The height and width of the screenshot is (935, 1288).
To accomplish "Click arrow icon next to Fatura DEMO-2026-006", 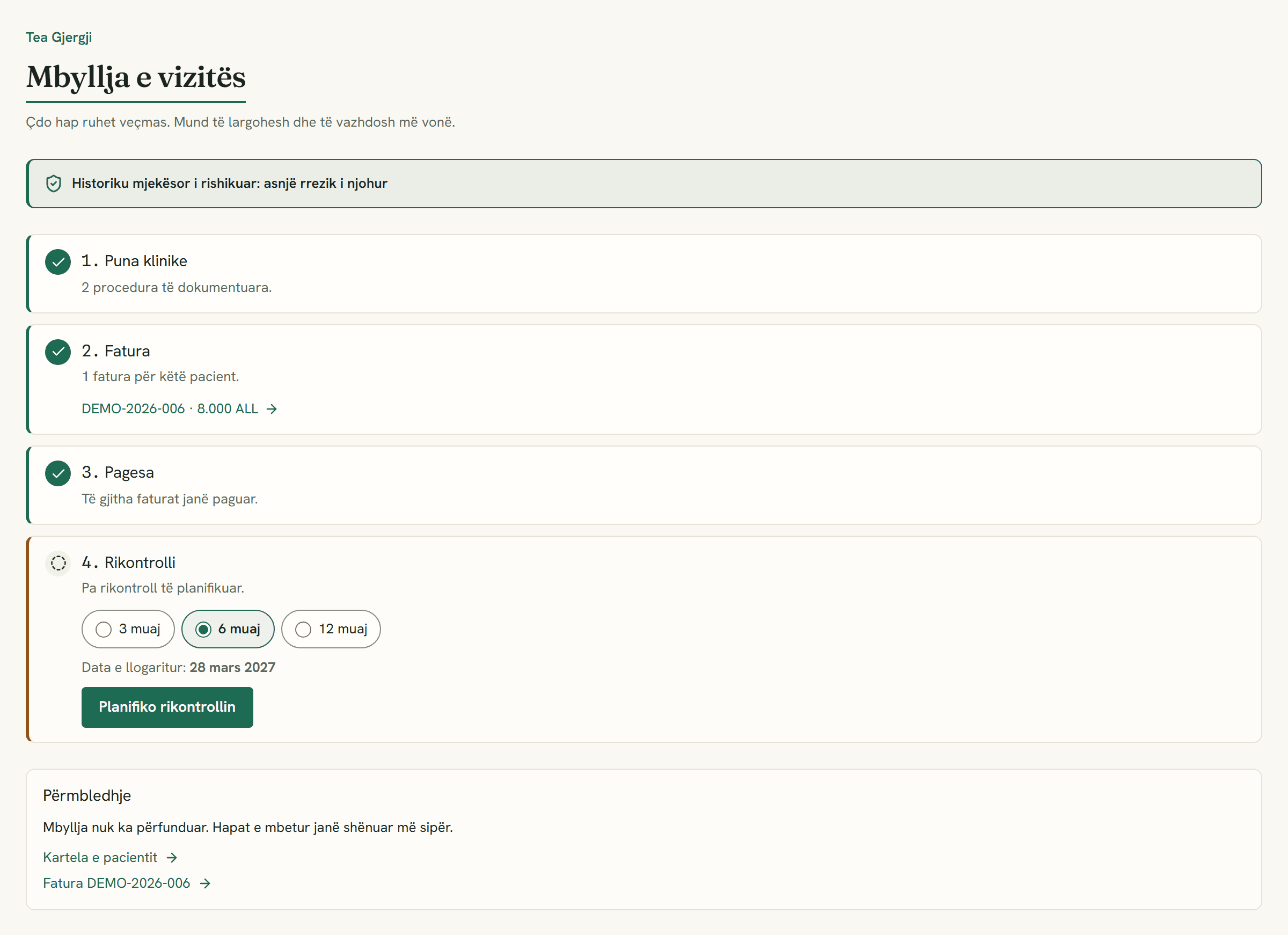I will tap(206, 883).
